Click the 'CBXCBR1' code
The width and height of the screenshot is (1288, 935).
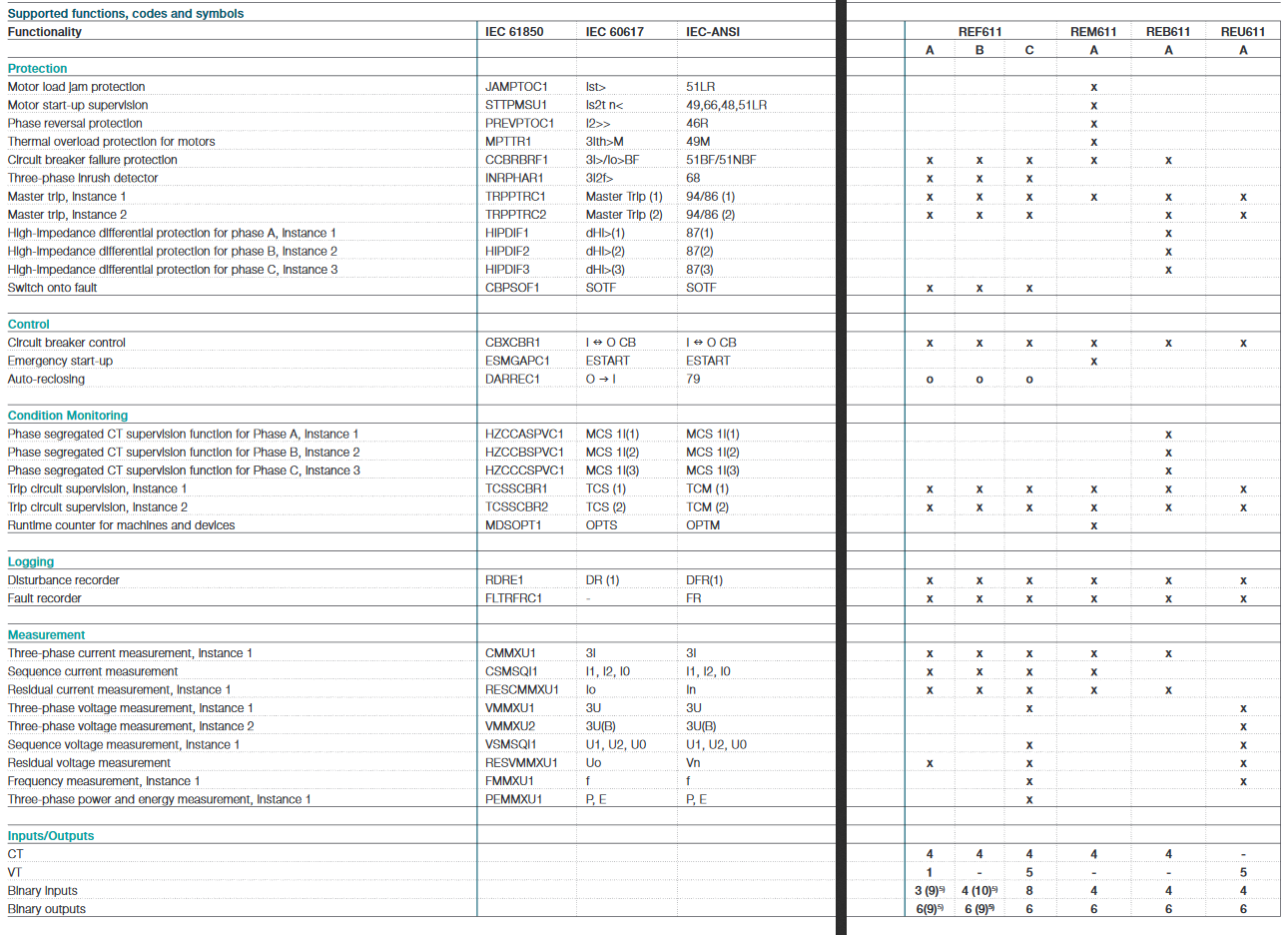[512, 343]
